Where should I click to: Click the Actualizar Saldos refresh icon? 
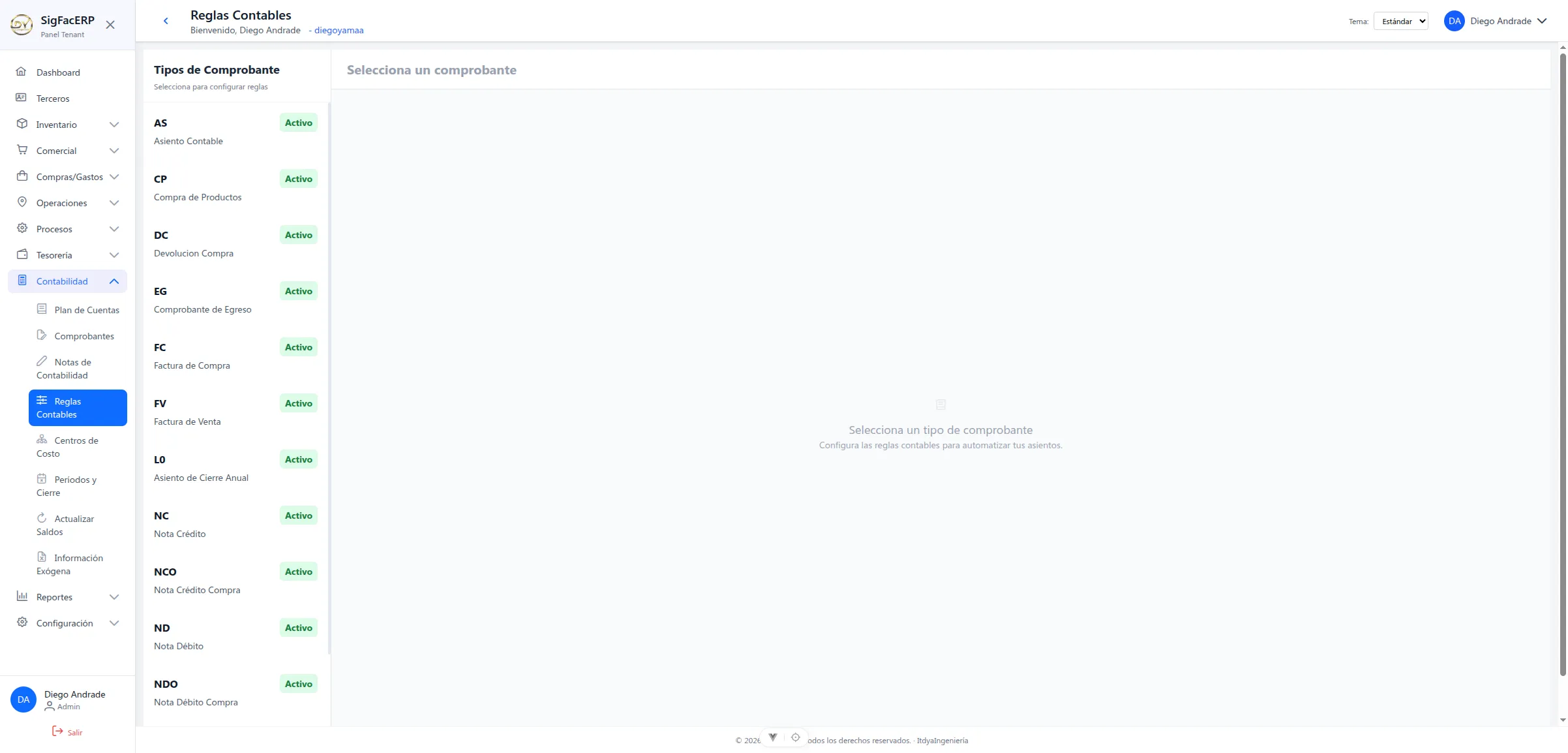pyautogui.click(x=42, y=518)
